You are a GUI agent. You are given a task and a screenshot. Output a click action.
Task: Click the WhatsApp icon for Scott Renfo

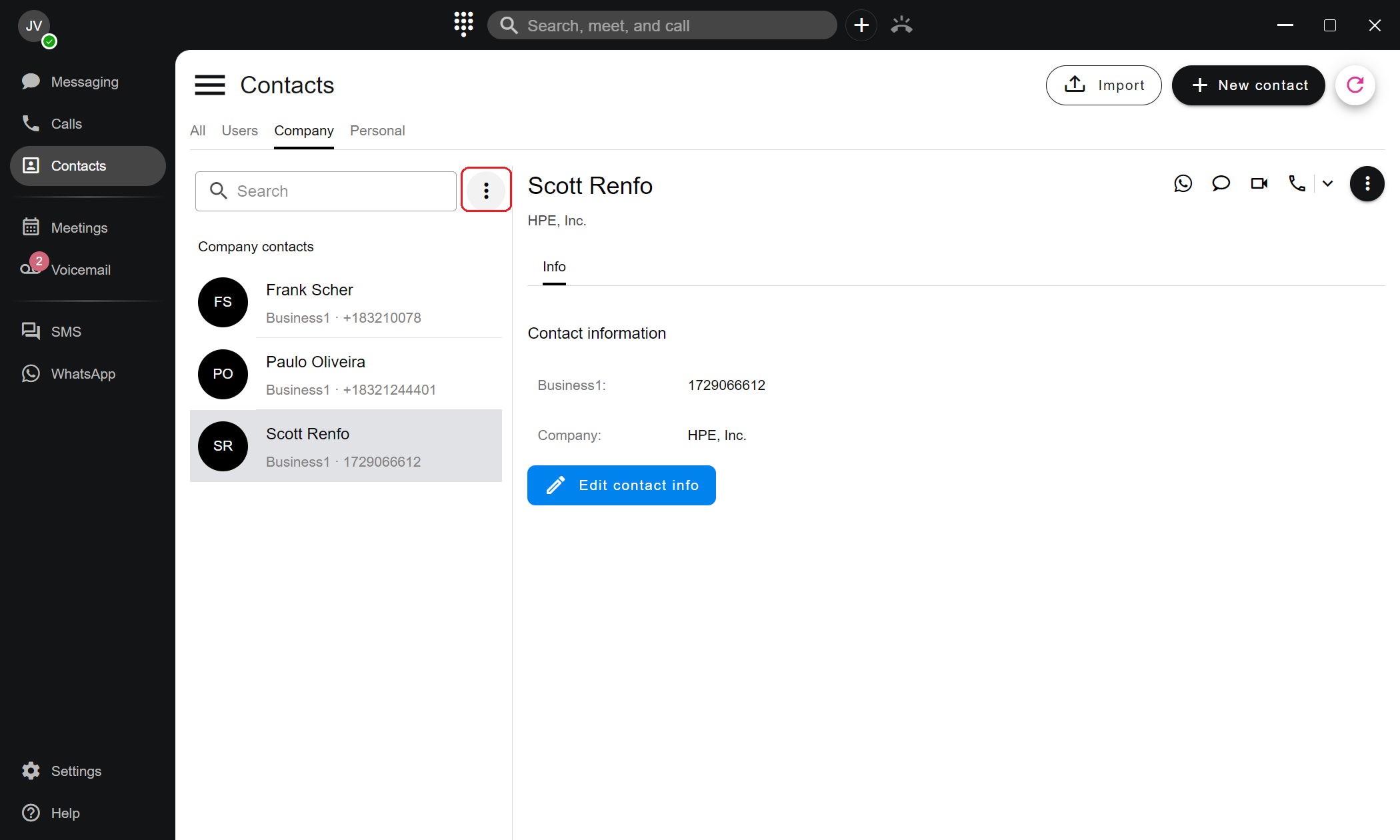coord(1183,183)
